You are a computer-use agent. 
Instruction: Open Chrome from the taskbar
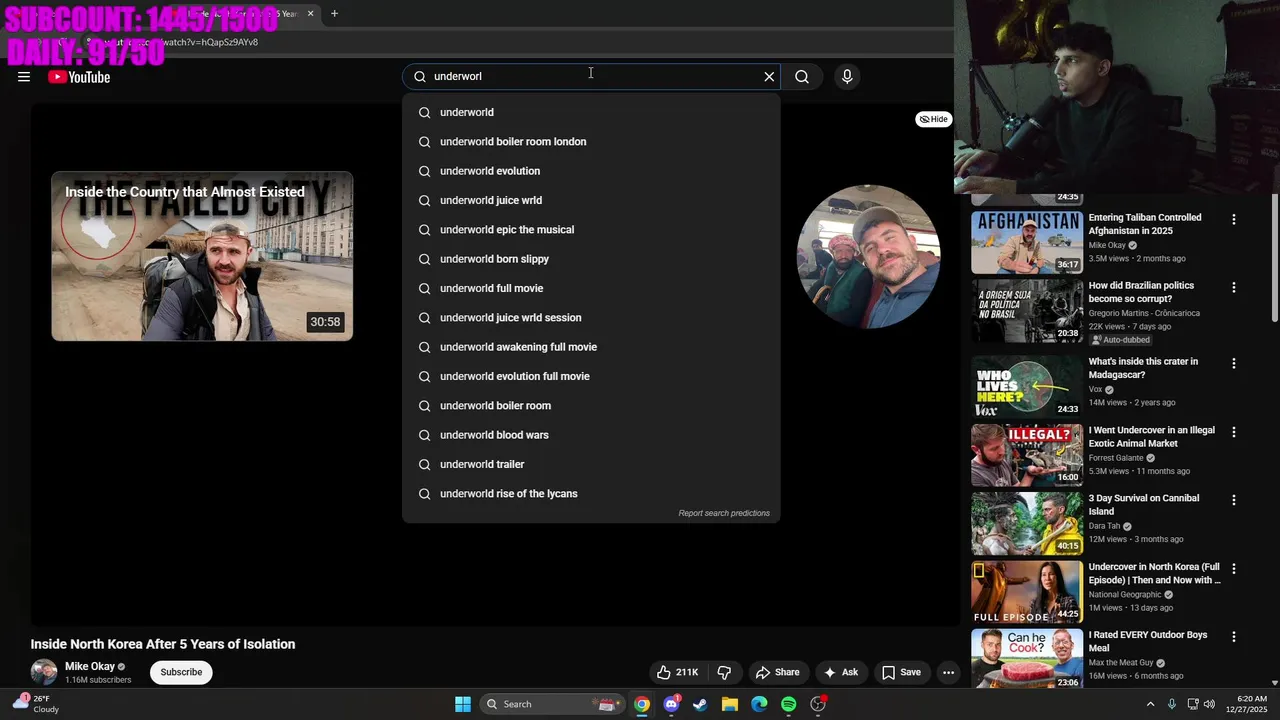coord(642,704)
